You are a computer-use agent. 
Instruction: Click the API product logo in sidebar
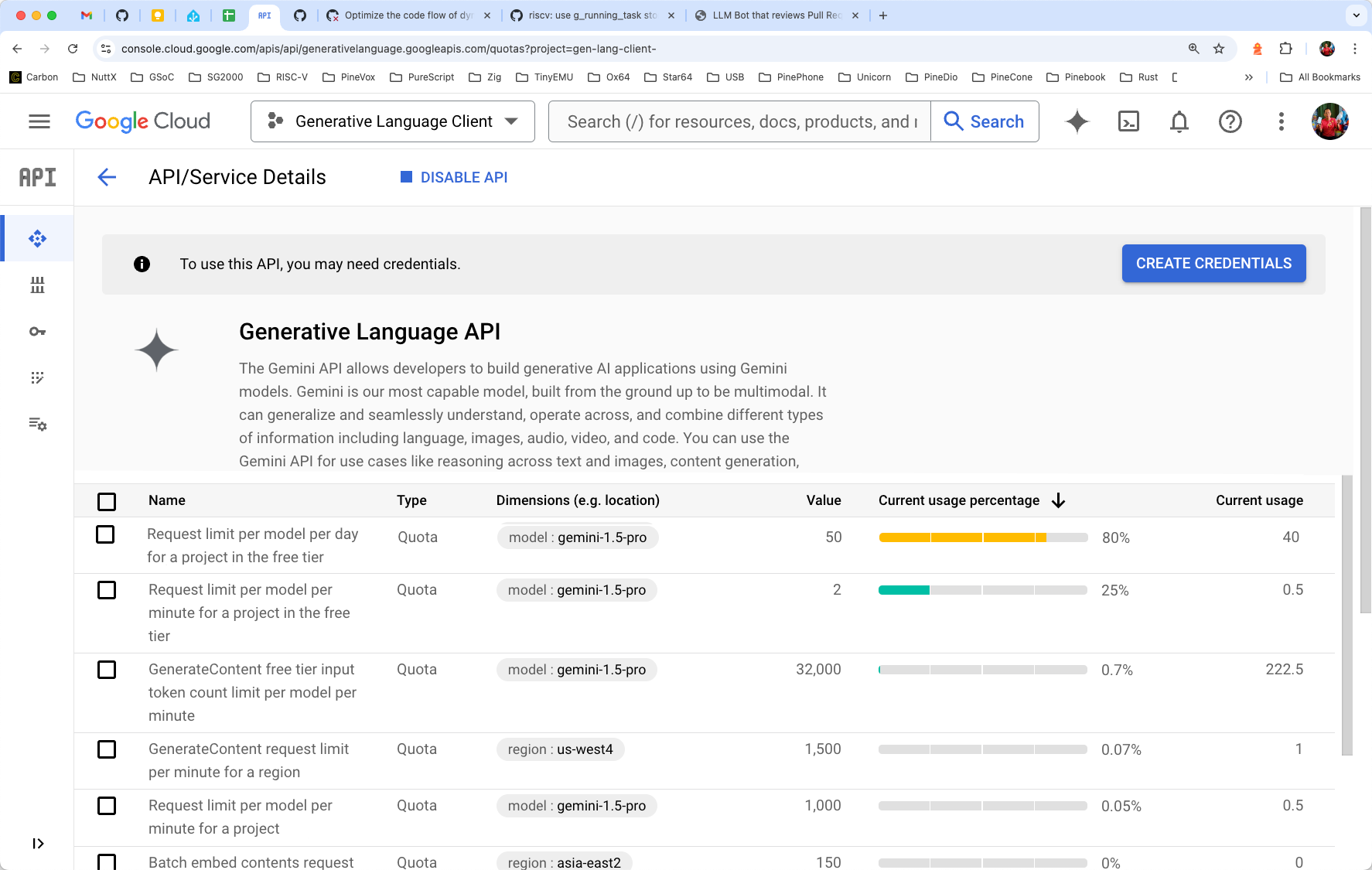pos(37,177)
